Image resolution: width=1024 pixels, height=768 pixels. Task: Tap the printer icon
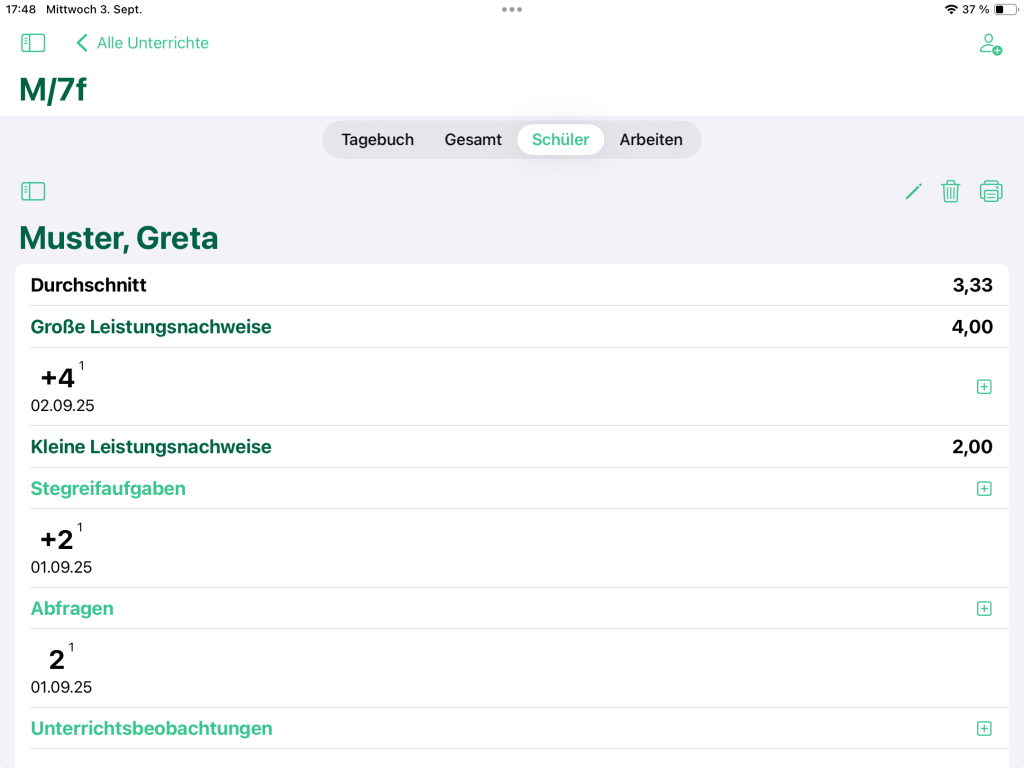990,191
